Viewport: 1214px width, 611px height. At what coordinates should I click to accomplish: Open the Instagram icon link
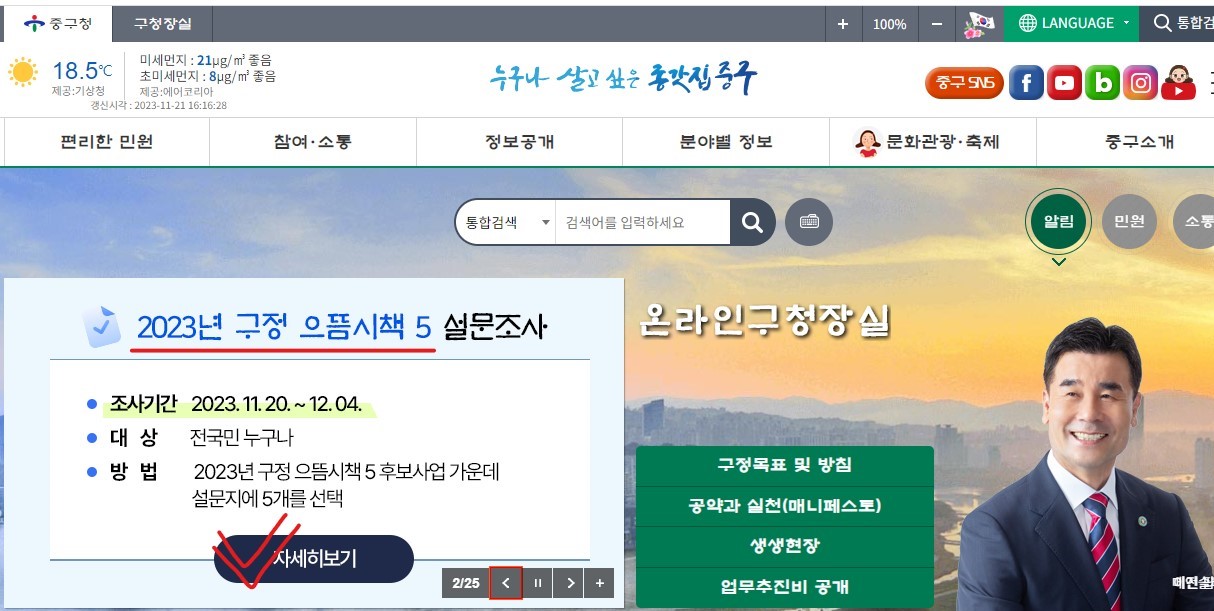point(1140,83)
